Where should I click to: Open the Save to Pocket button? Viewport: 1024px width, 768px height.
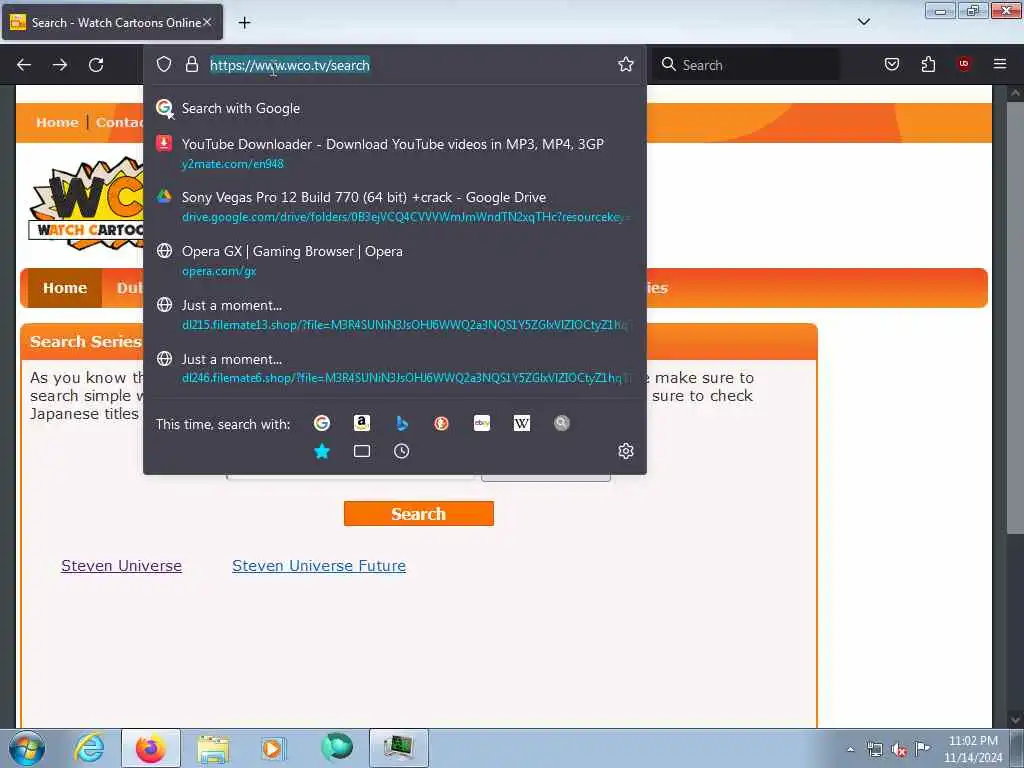(x=891, y=64)
